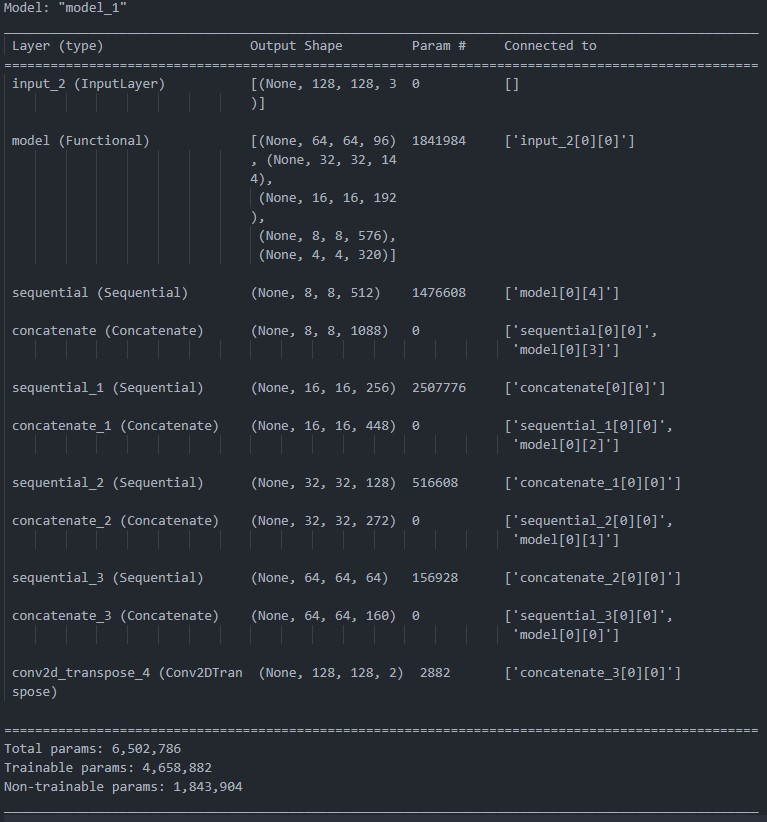Click the "['concatenate_3[0][0]']" connection text
767x822 pixels.
(x=592, y=673)
